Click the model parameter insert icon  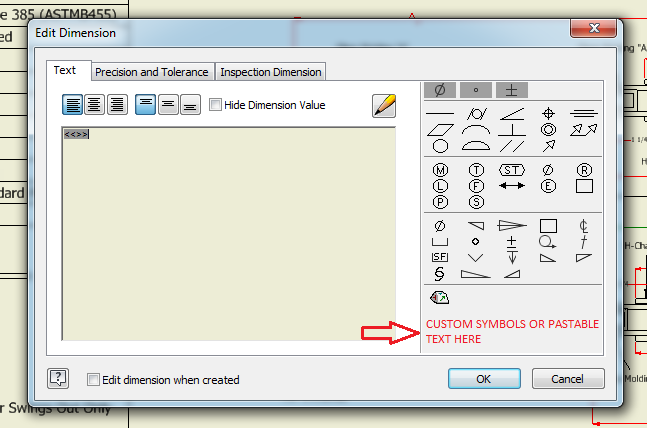point(439,297)
